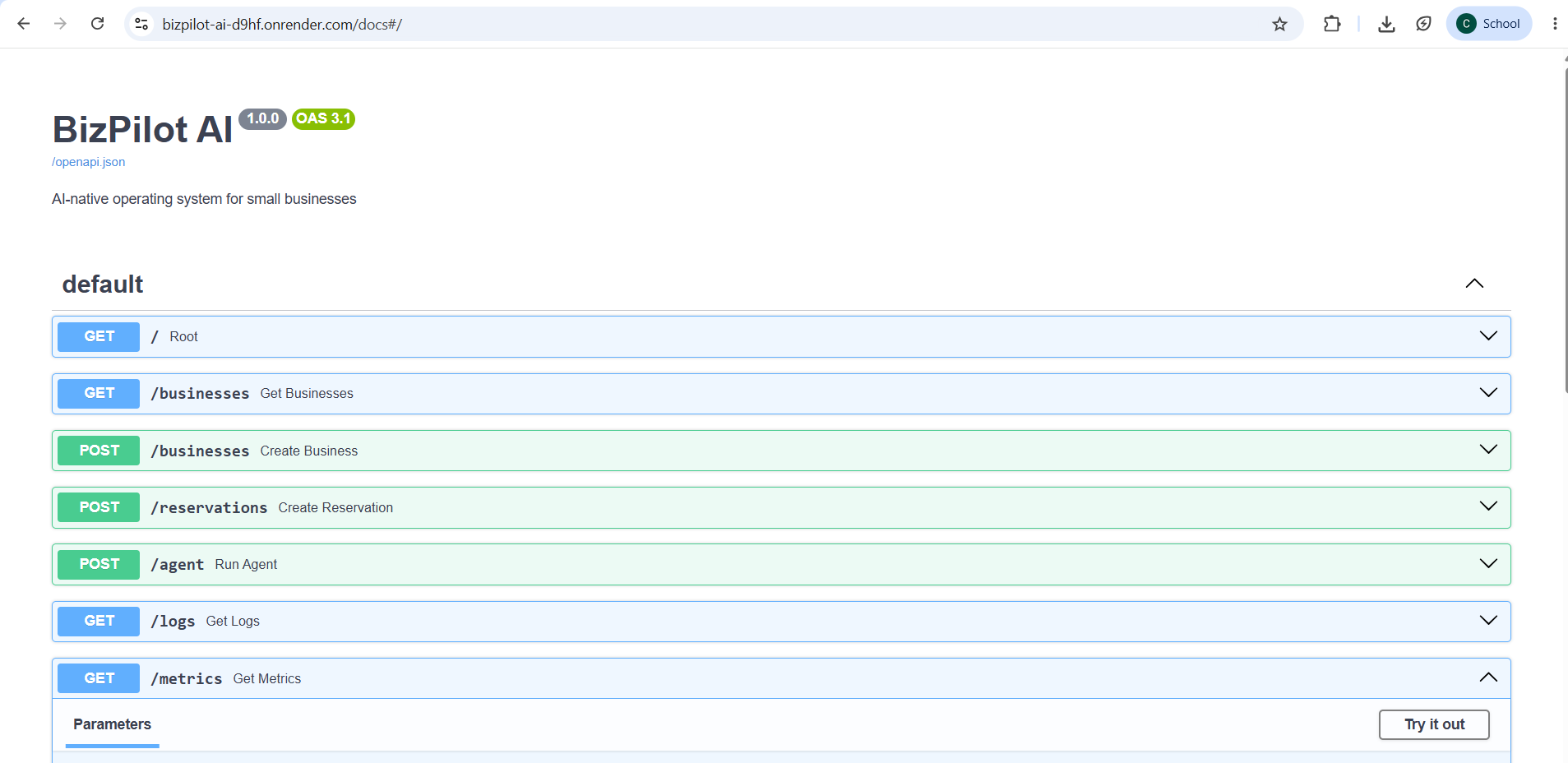Expand POST /reservations chevron

tap(1488, 506)
